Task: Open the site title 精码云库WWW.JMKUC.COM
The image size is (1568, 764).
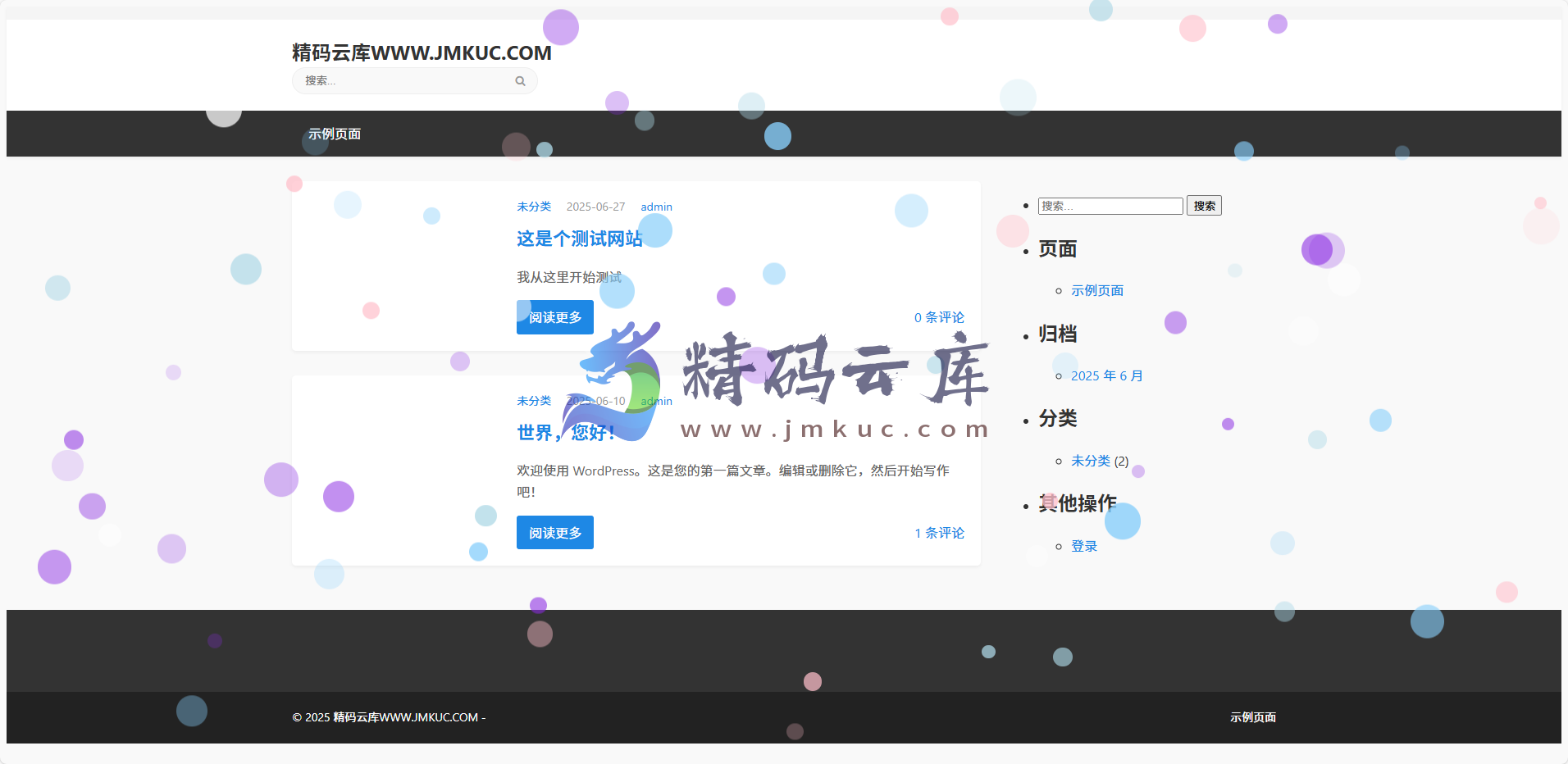Action: [x=422, y=52]
